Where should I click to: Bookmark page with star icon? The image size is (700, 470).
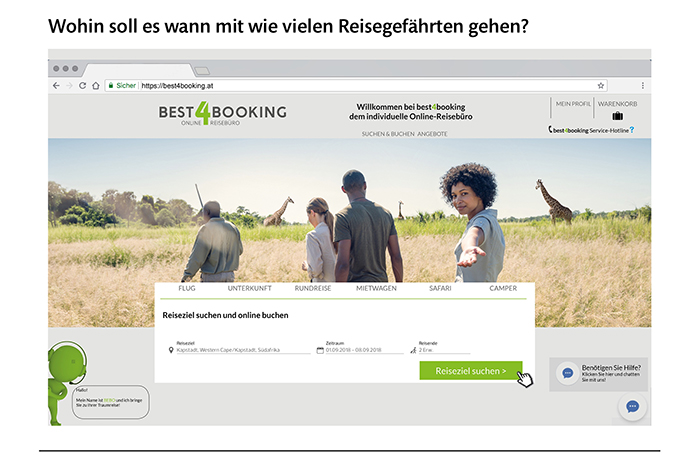(600, 86)
